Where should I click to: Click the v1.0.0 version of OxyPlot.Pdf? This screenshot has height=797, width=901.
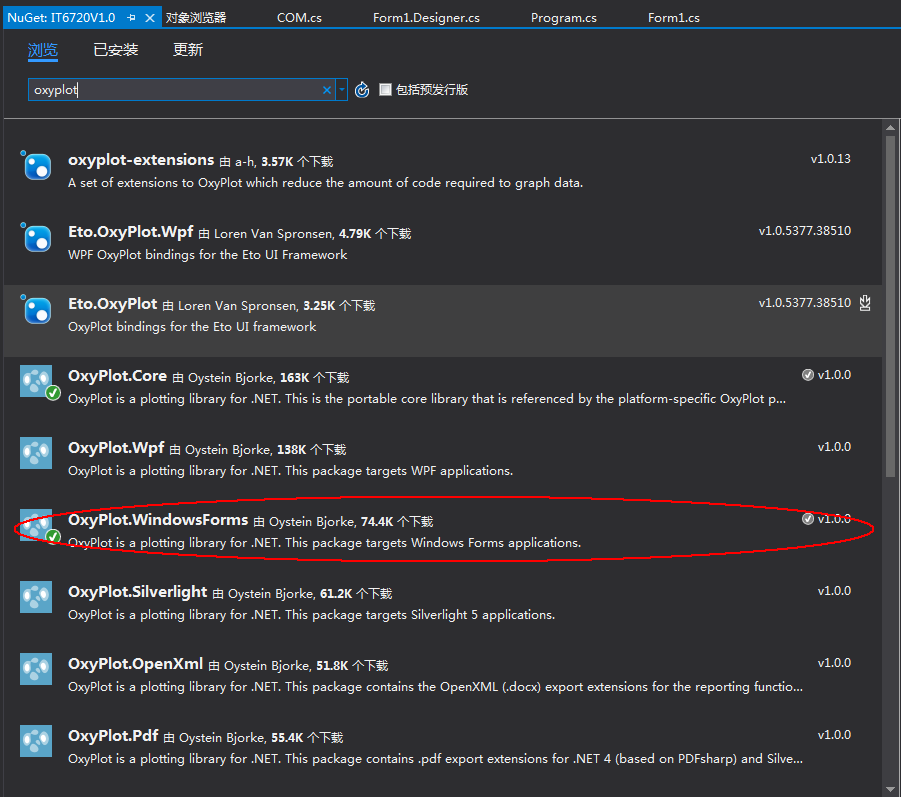(x=834, y=734)
